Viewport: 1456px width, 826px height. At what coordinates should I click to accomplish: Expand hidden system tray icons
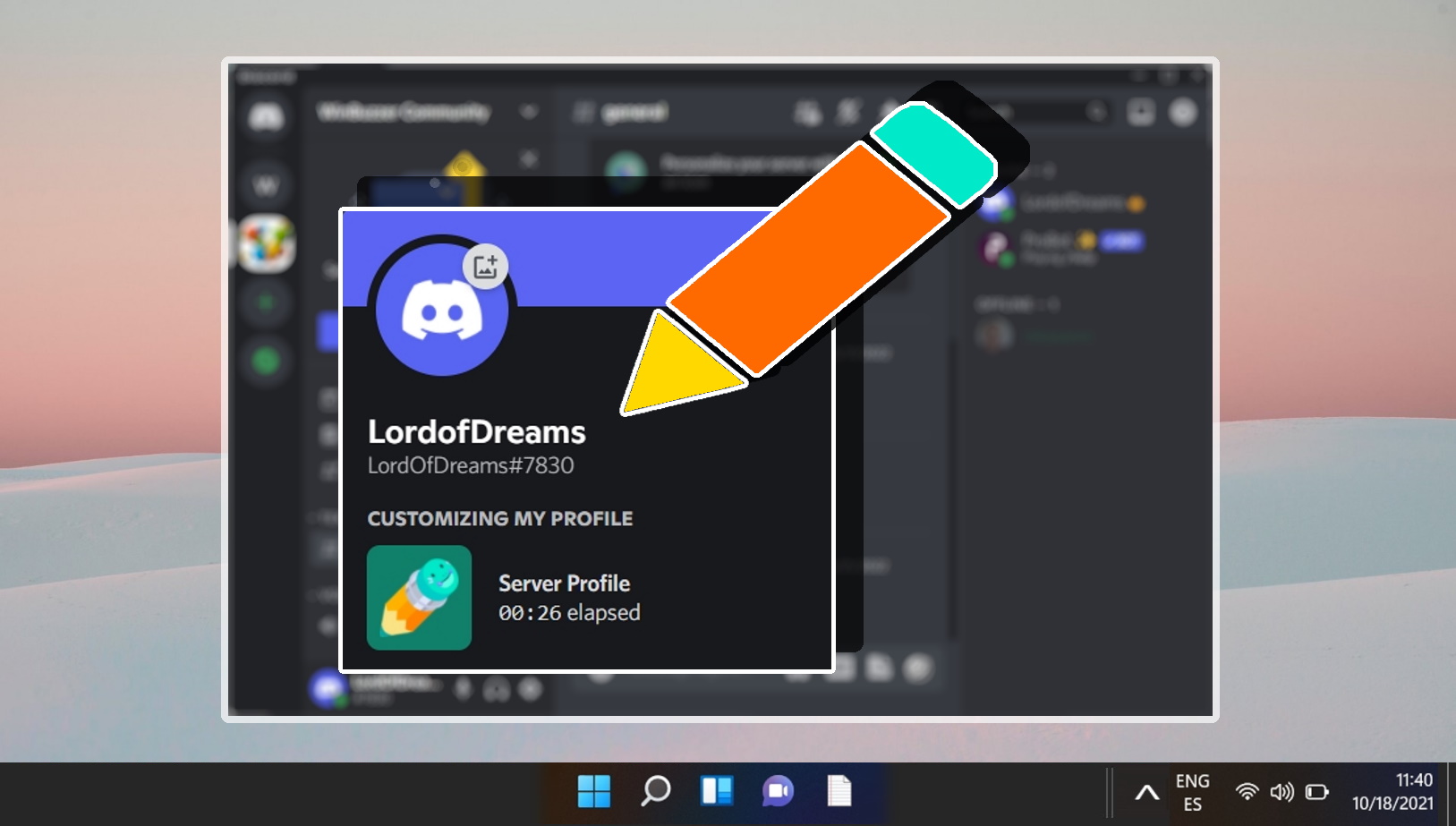click(1146, 792)
